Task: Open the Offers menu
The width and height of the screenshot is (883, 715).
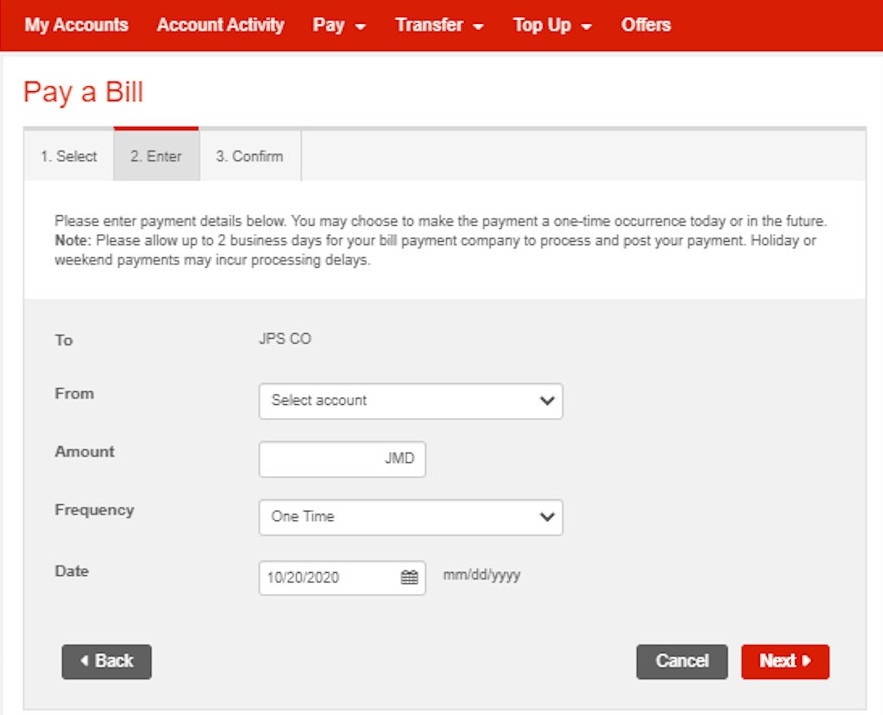Action: pos(645,25)
